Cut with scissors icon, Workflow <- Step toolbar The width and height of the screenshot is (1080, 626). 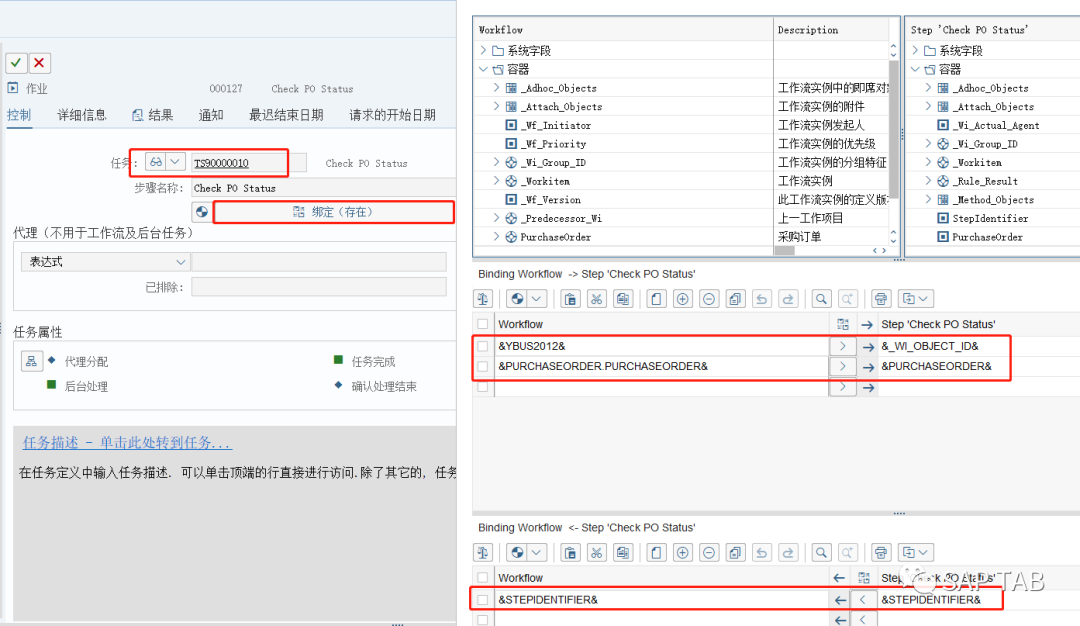coord(596,552)
